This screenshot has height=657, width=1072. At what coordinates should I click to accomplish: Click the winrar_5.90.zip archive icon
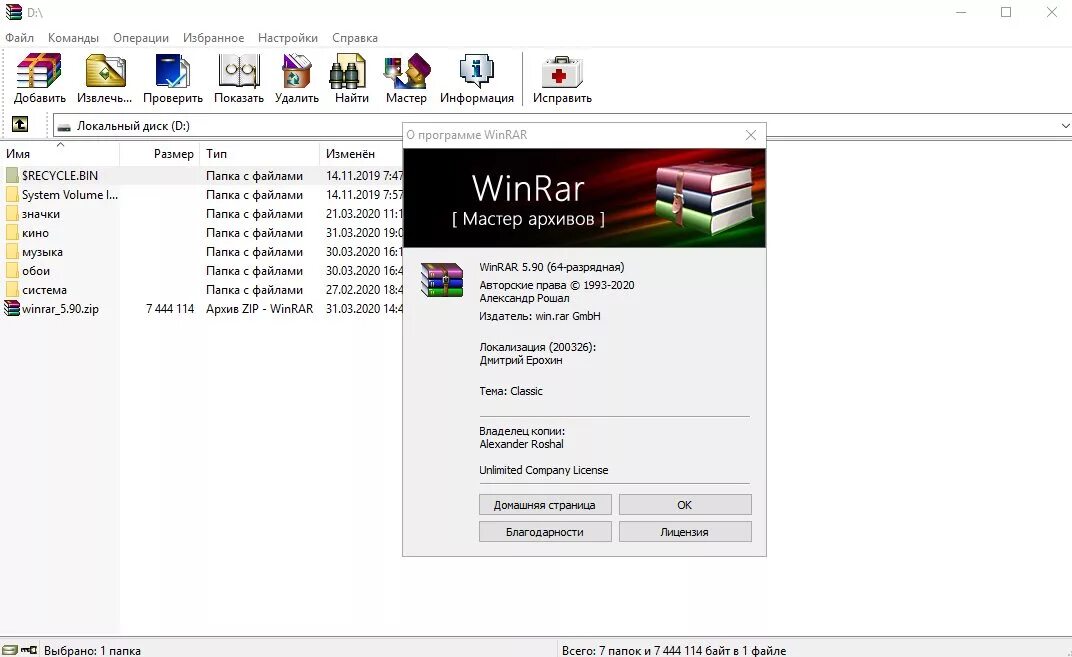[12, 308]
